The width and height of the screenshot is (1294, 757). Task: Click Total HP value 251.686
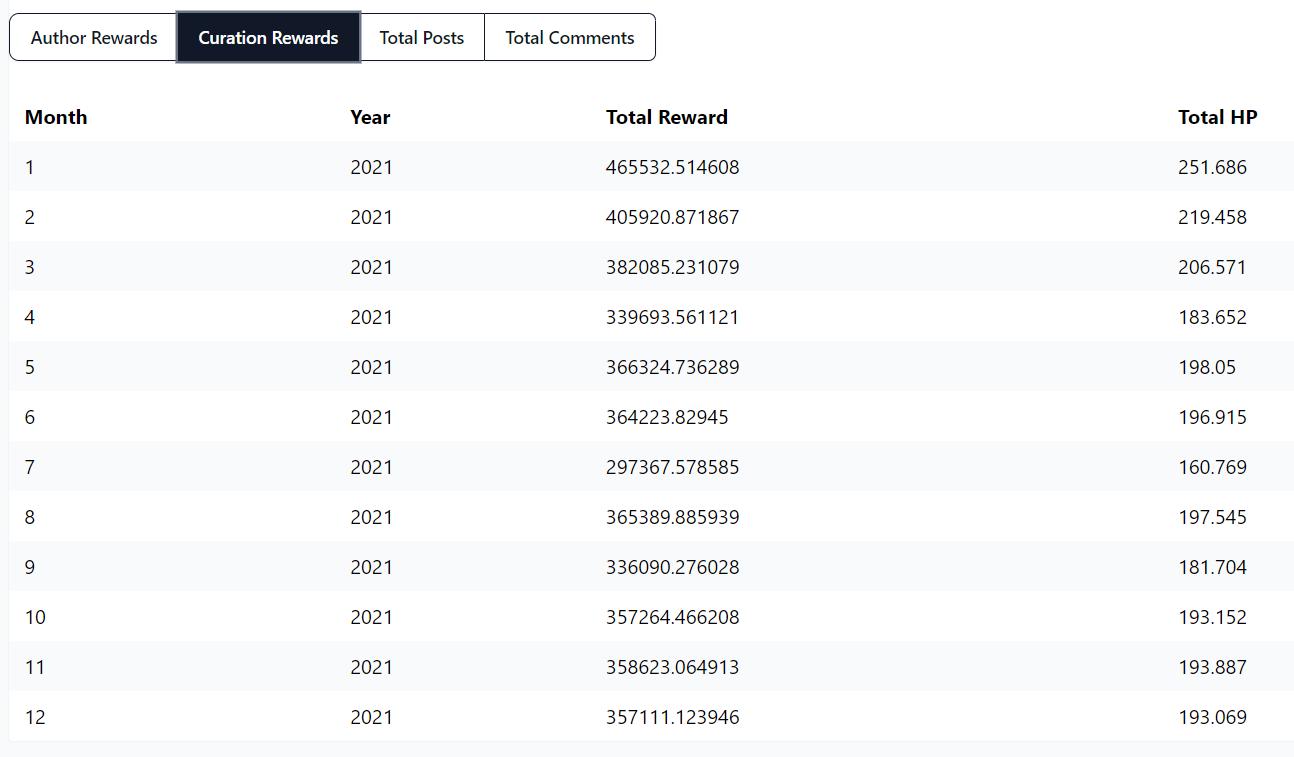[1213, 167]
